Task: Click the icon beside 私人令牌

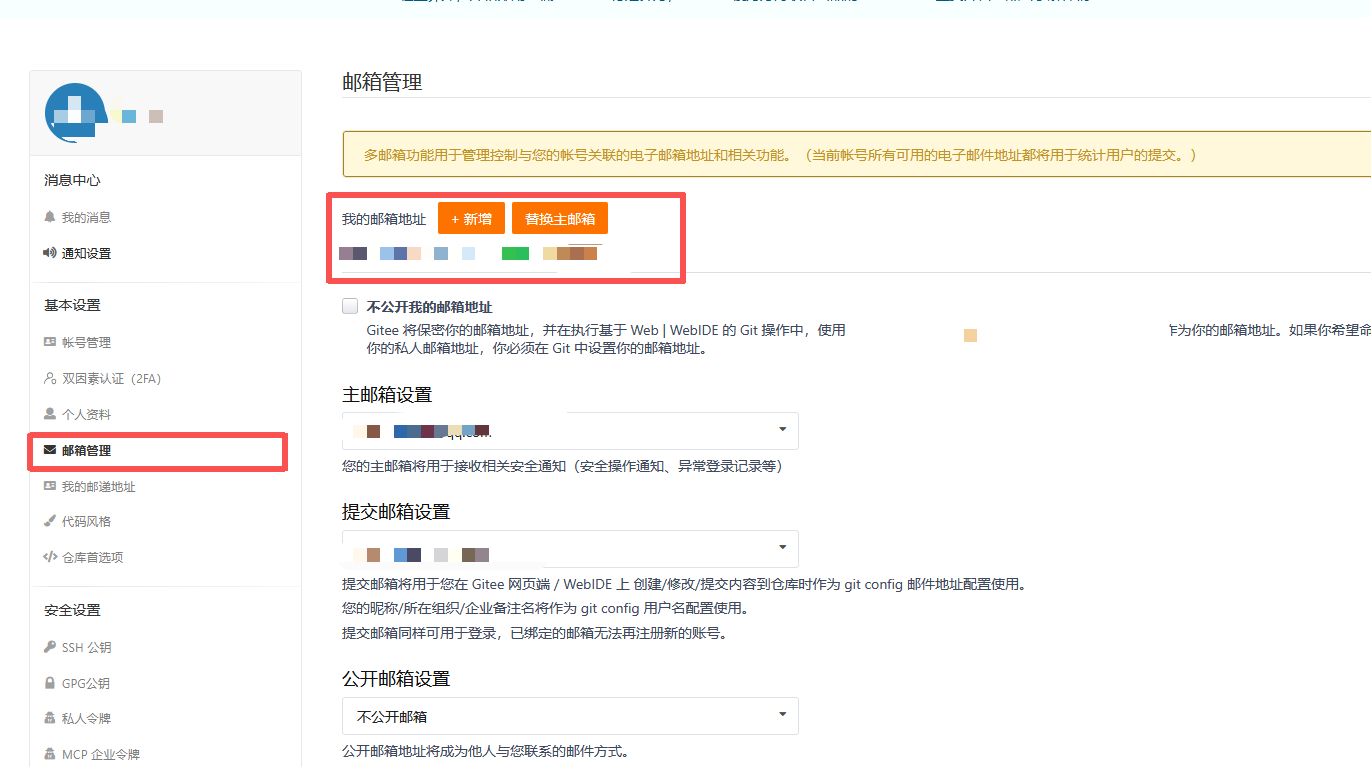Action: 50,718
